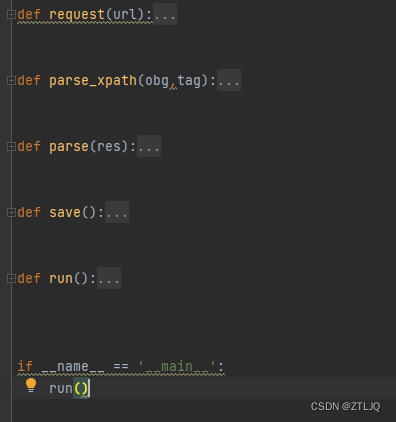Screen dimensions: 396x422
Task: Expand the folded parse_xpath function
Action: pos(11,80)
